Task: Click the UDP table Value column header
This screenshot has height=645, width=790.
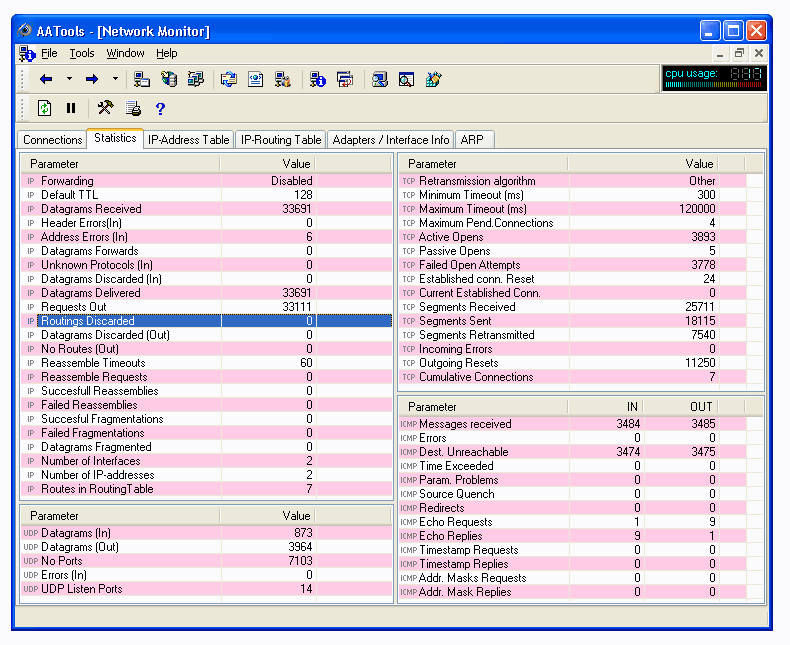Action: point(268,515)
